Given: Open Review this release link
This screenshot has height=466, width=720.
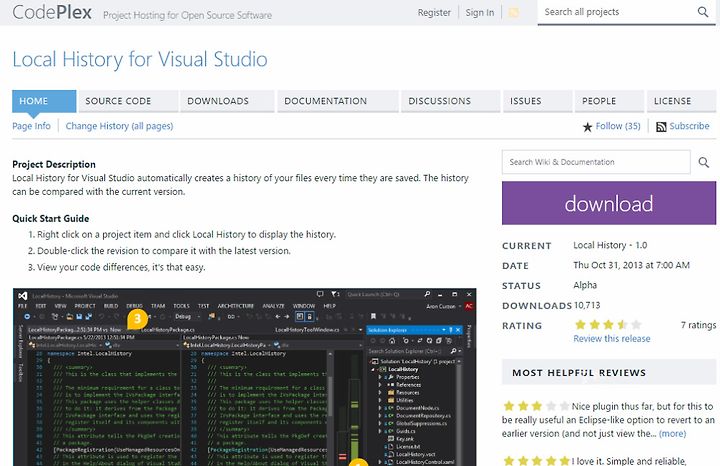Looking at the screenshot, I should click(612, 339).
